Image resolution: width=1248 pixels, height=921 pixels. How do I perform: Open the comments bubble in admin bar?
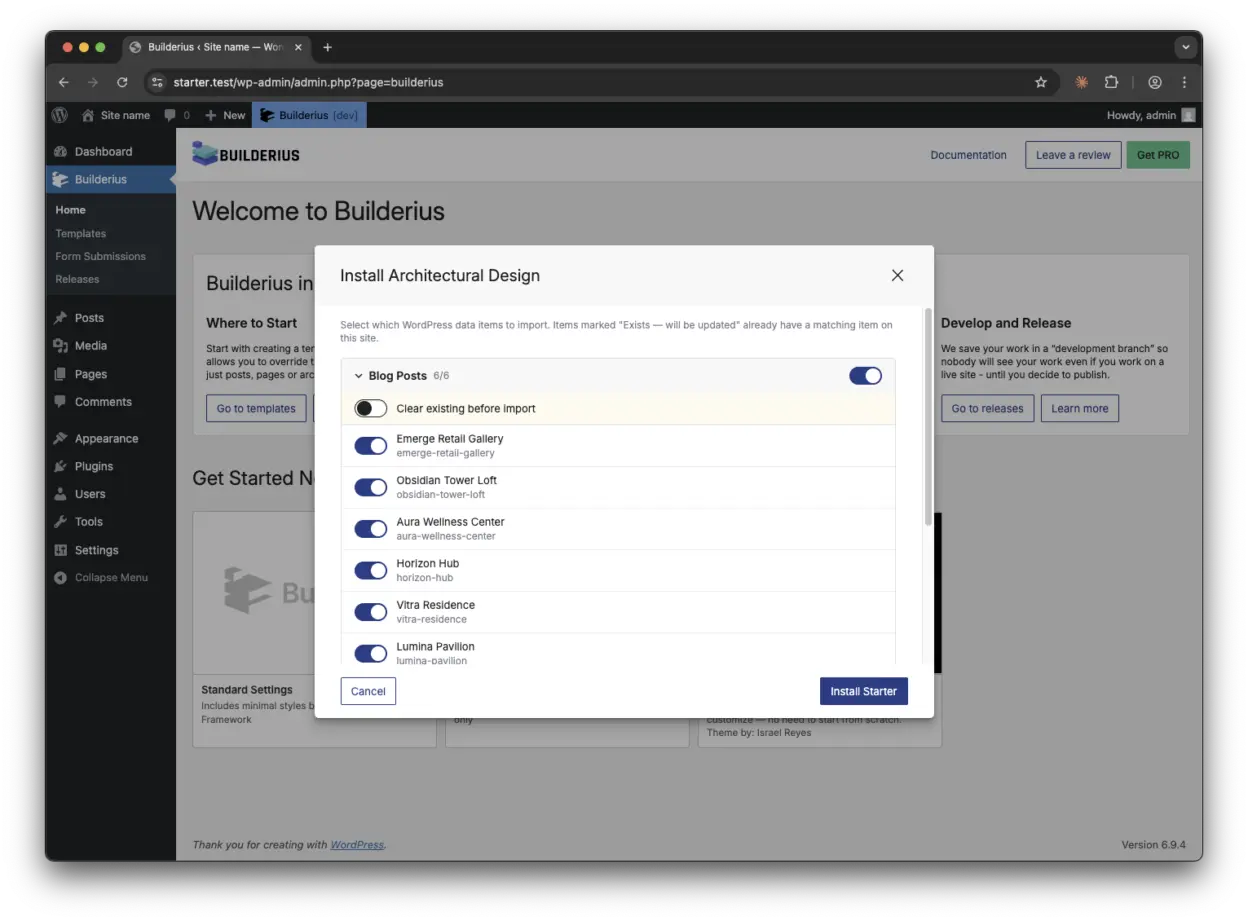170,115
